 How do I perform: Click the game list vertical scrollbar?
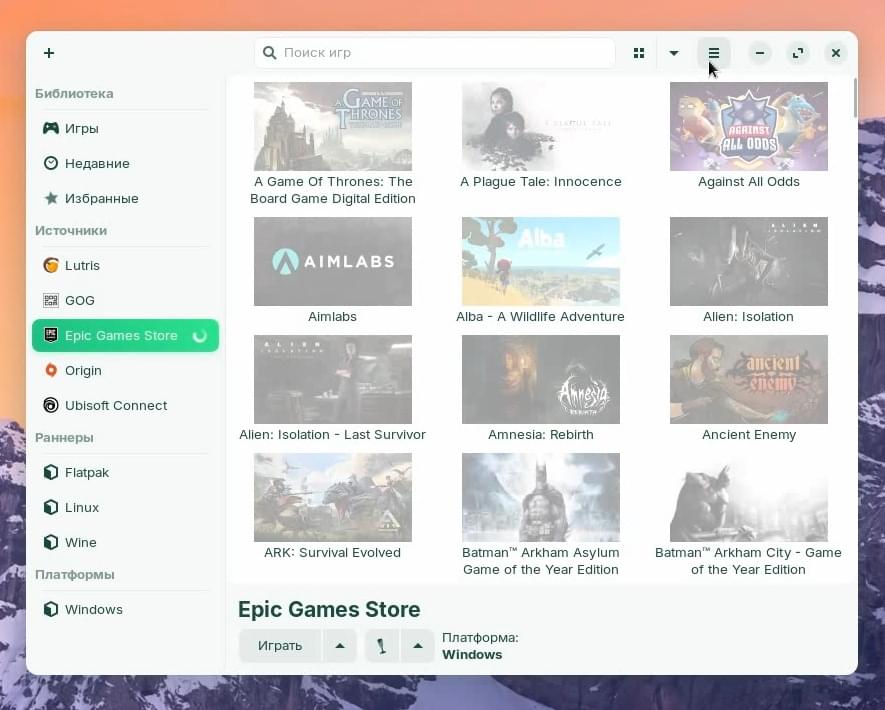[x=855, y=98]
